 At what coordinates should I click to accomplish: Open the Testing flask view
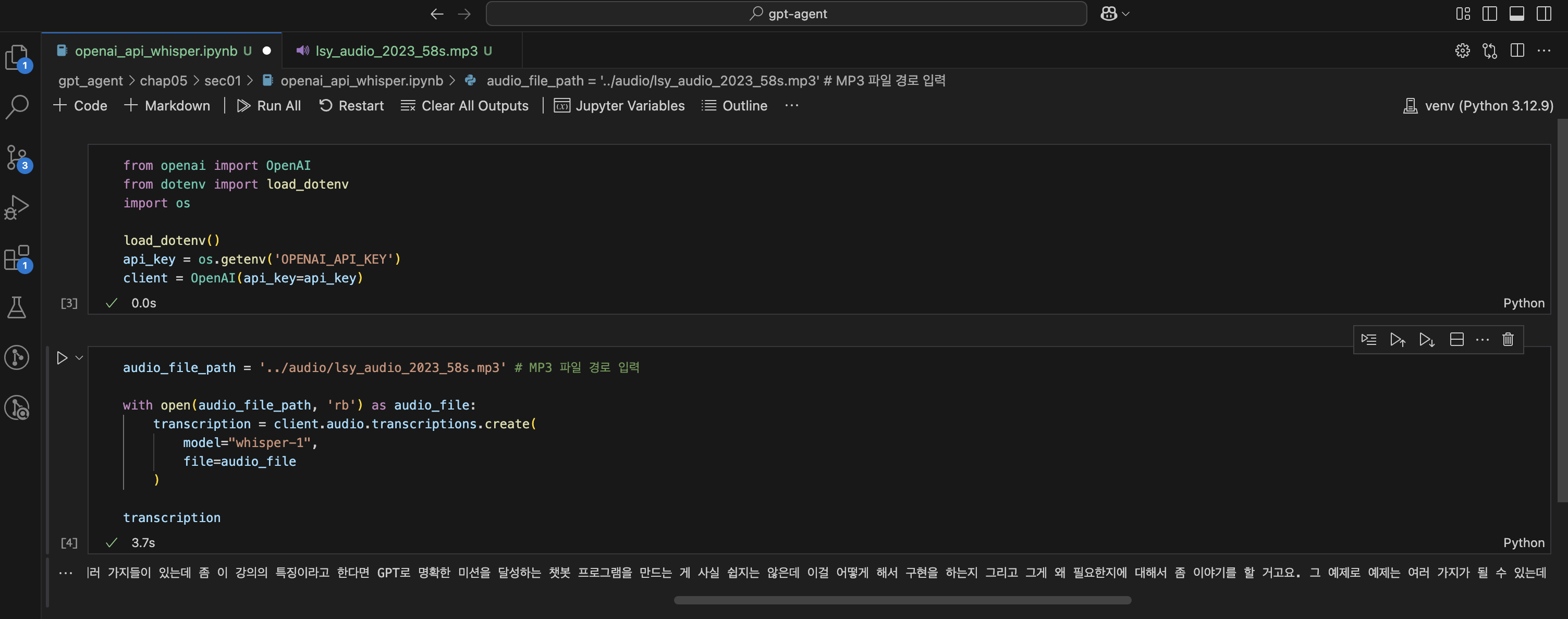(x=17, y=307)
